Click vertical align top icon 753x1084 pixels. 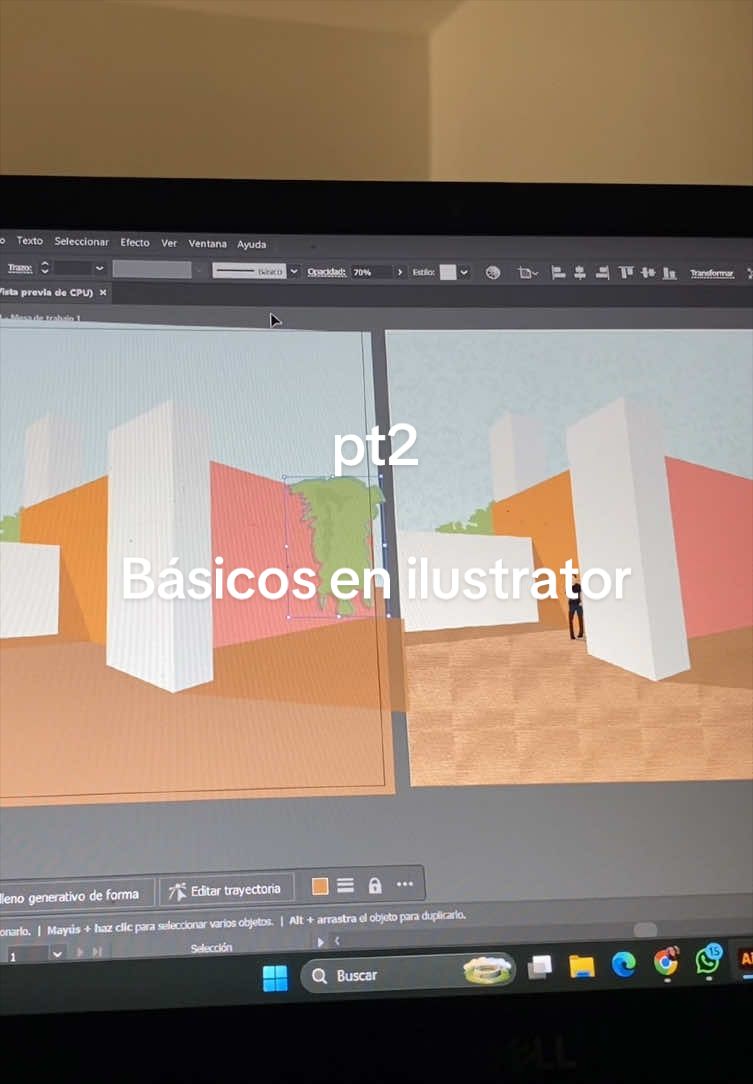(x=626, y=273)
